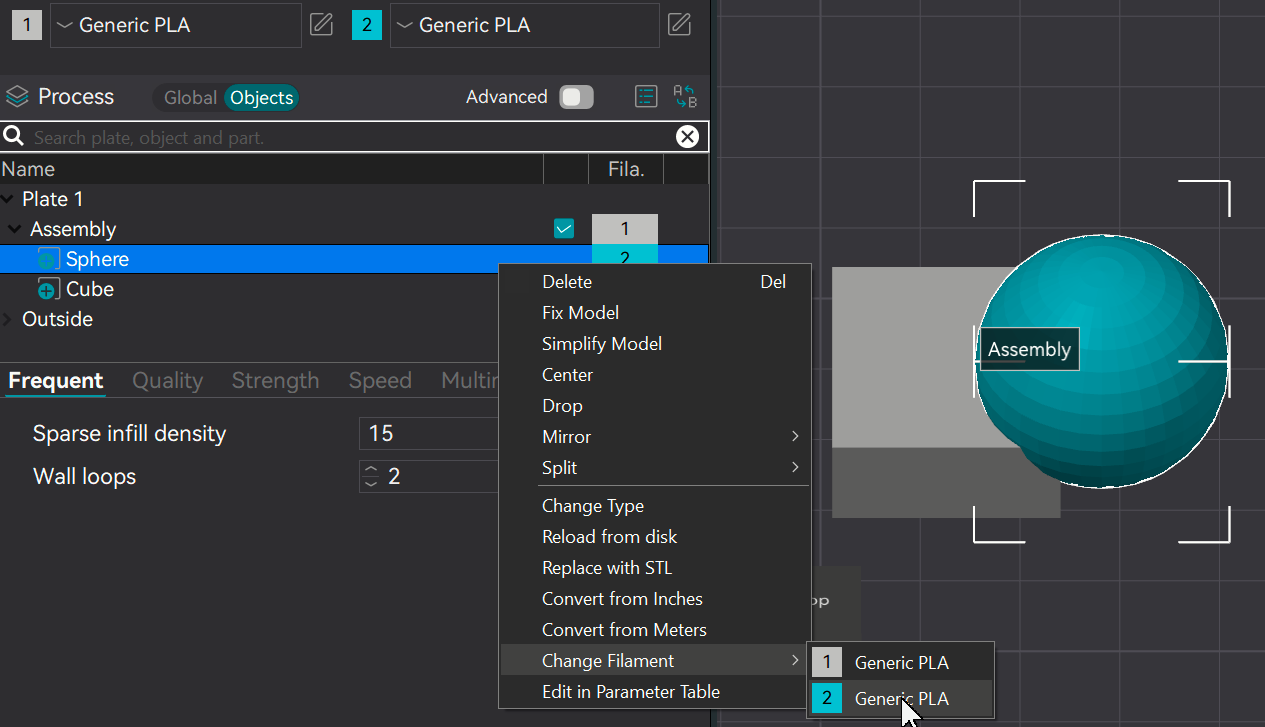The image size is (1265, 727).
Task: Select the Objects process scope
Action: pyautogui.click(x=262, y=97)
